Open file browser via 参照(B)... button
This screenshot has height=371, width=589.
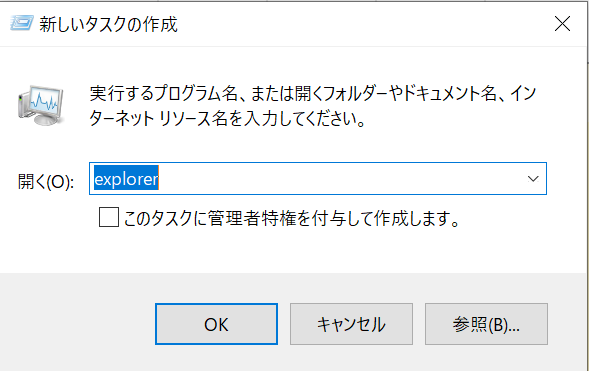[486, 324]
